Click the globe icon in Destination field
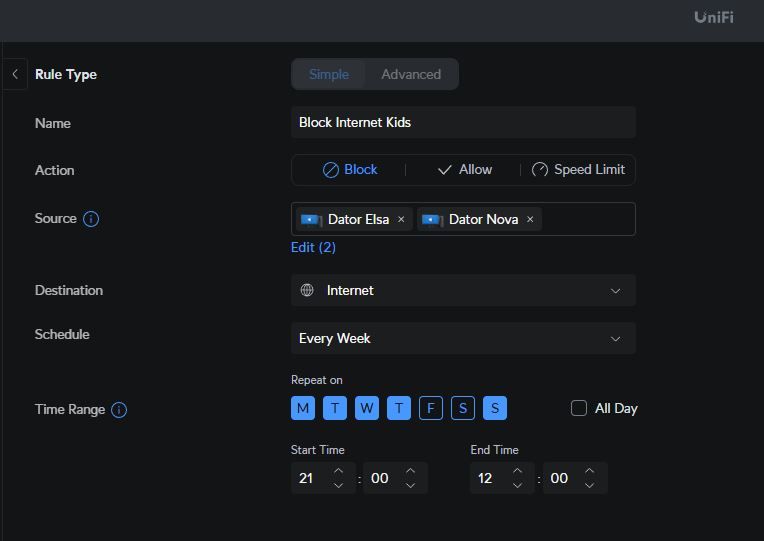 [307, 290]
